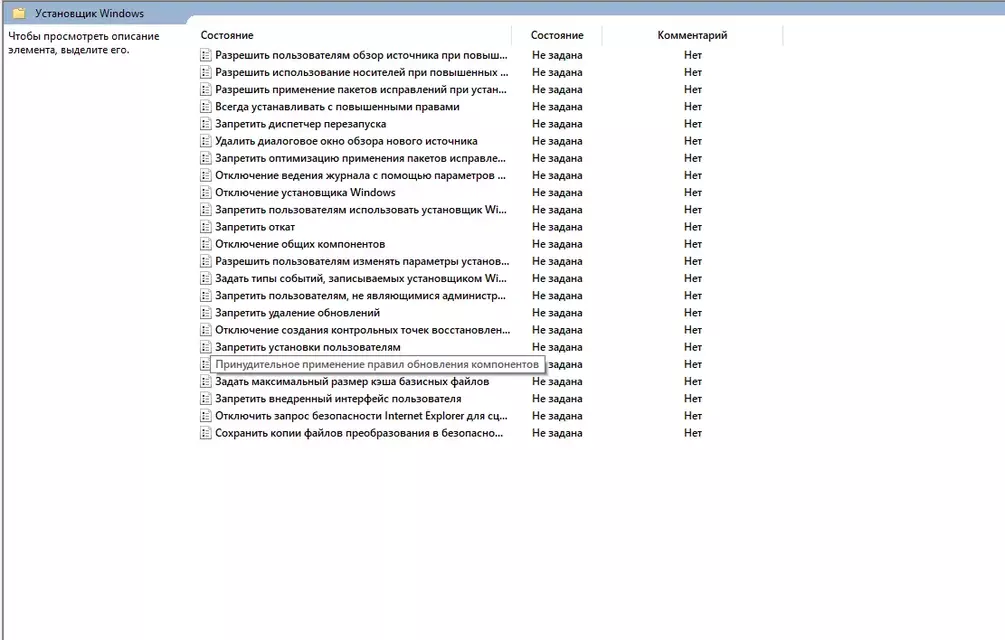Click policy icon for Разрешить использование носителей
This screenshot has height=640, width=1005.
pyautogui.click(x=206, y=72)
